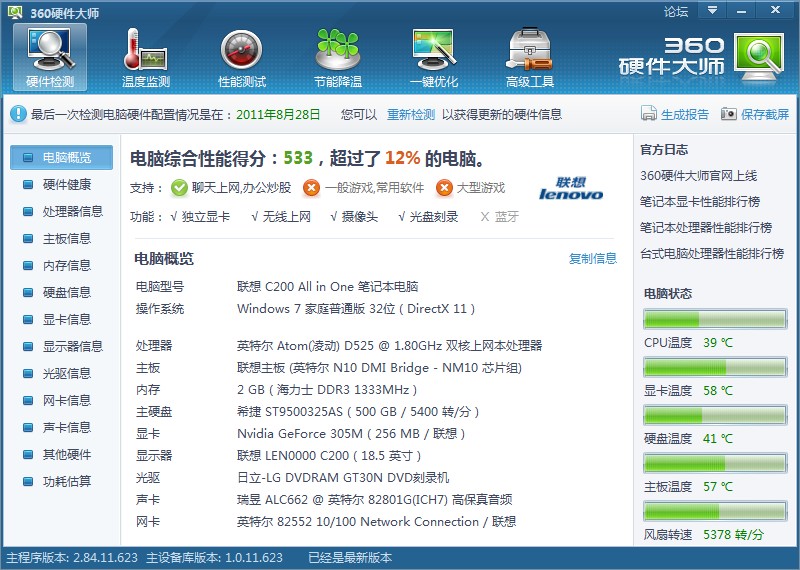Click the 生成报告 report icon
800x570 pixels.
(x=649, y=114)
